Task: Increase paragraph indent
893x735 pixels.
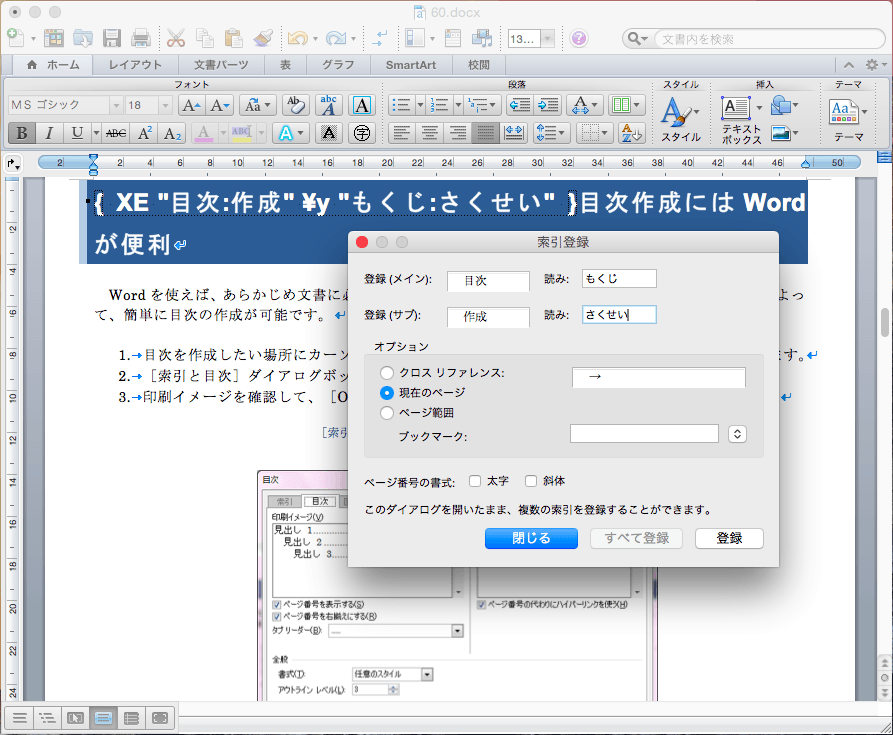Action: (548, 105)
